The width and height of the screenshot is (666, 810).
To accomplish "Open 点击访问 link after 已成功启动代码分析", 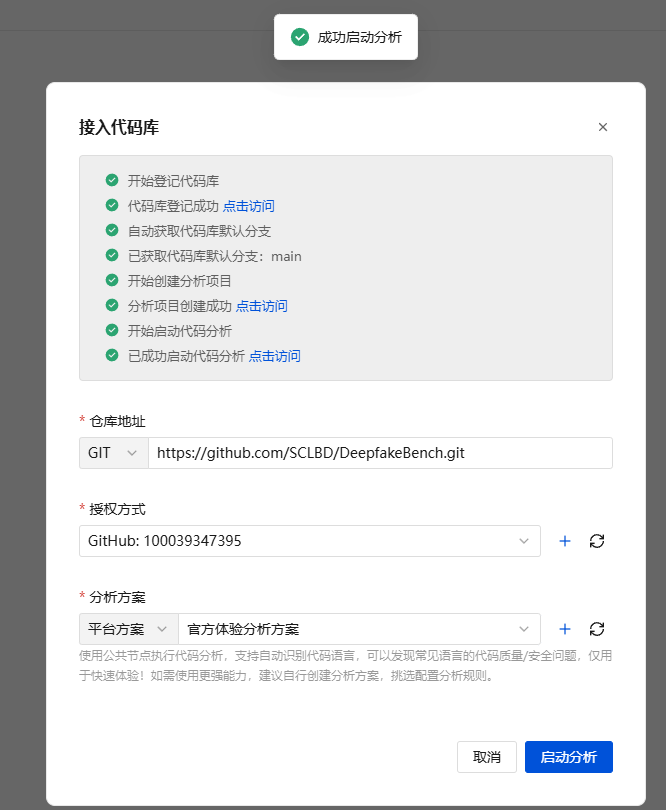I will tap(274, 356).
